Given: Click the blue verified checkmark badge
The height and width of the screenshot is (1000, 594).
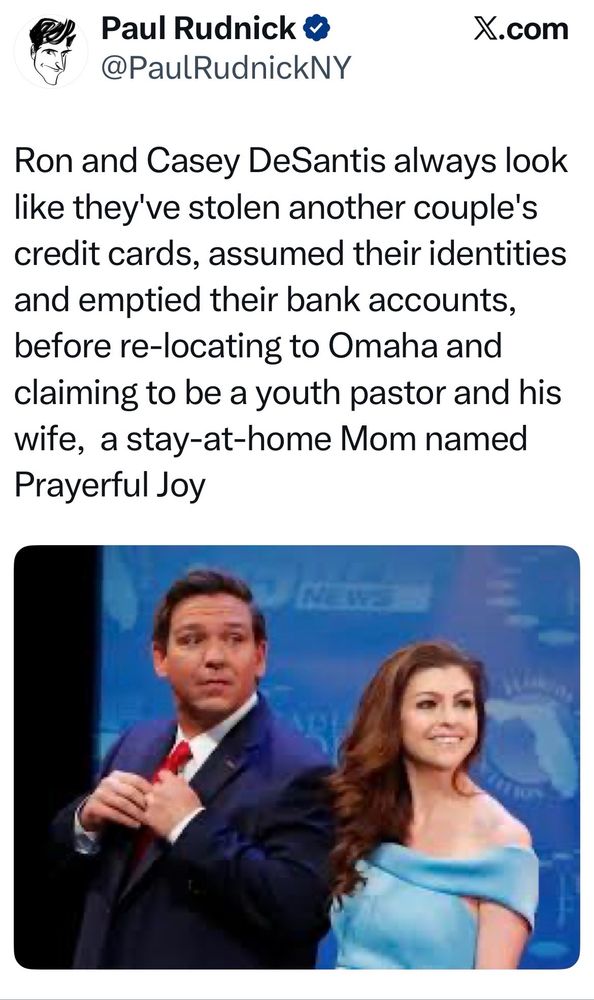Looking at the screenshot, I should 316,29.
